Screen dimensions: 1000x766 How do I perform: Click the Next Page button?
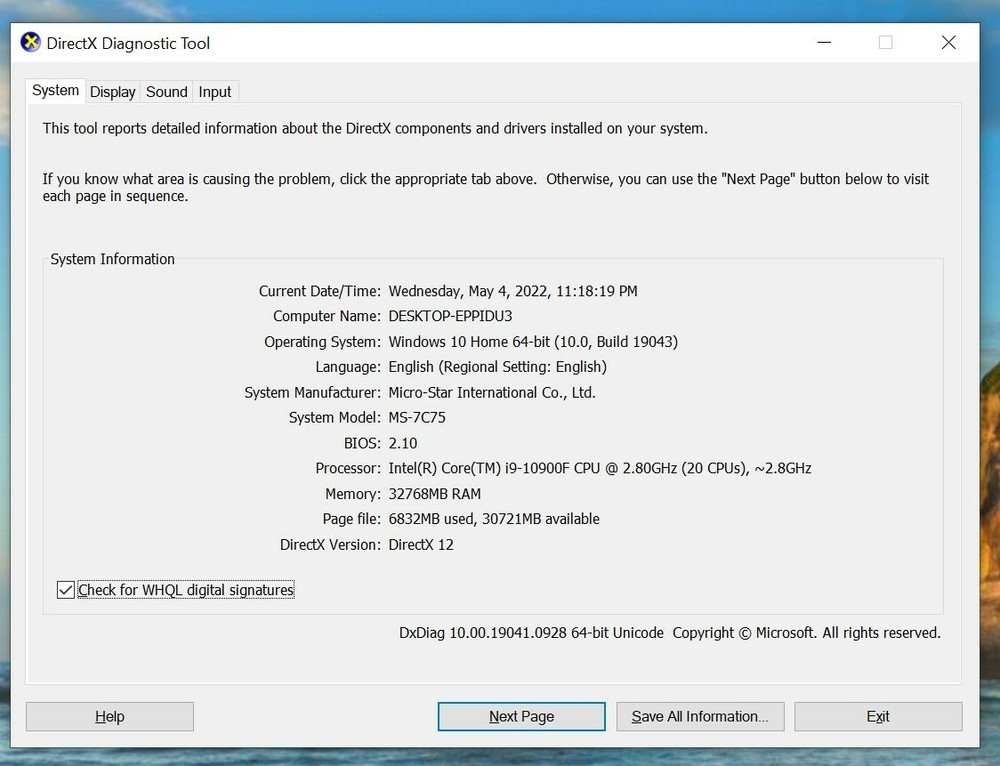click(521, 716)
